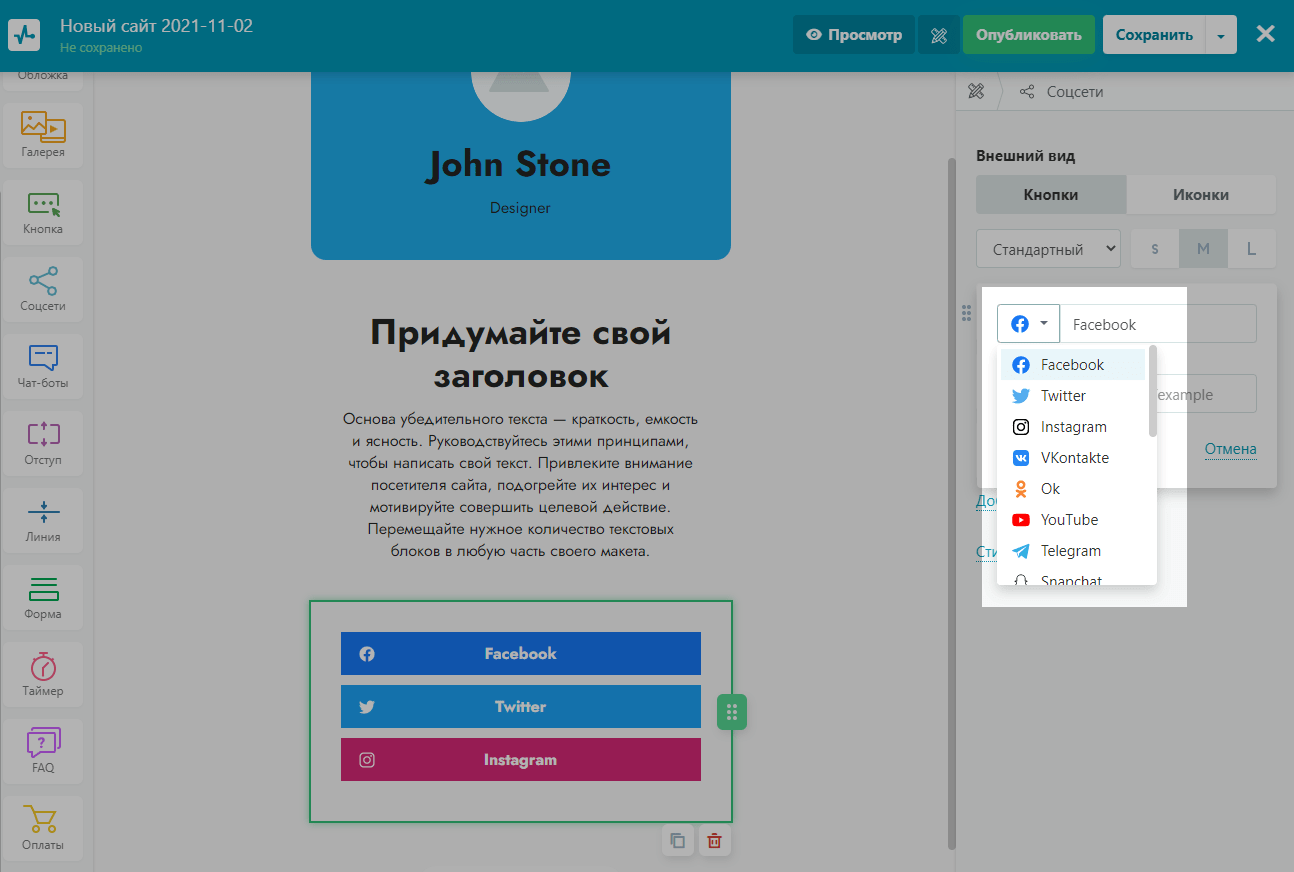Select the Кнопка block icon
Image resolution: width=1294 pixels, height=872 pixels.
43,212
